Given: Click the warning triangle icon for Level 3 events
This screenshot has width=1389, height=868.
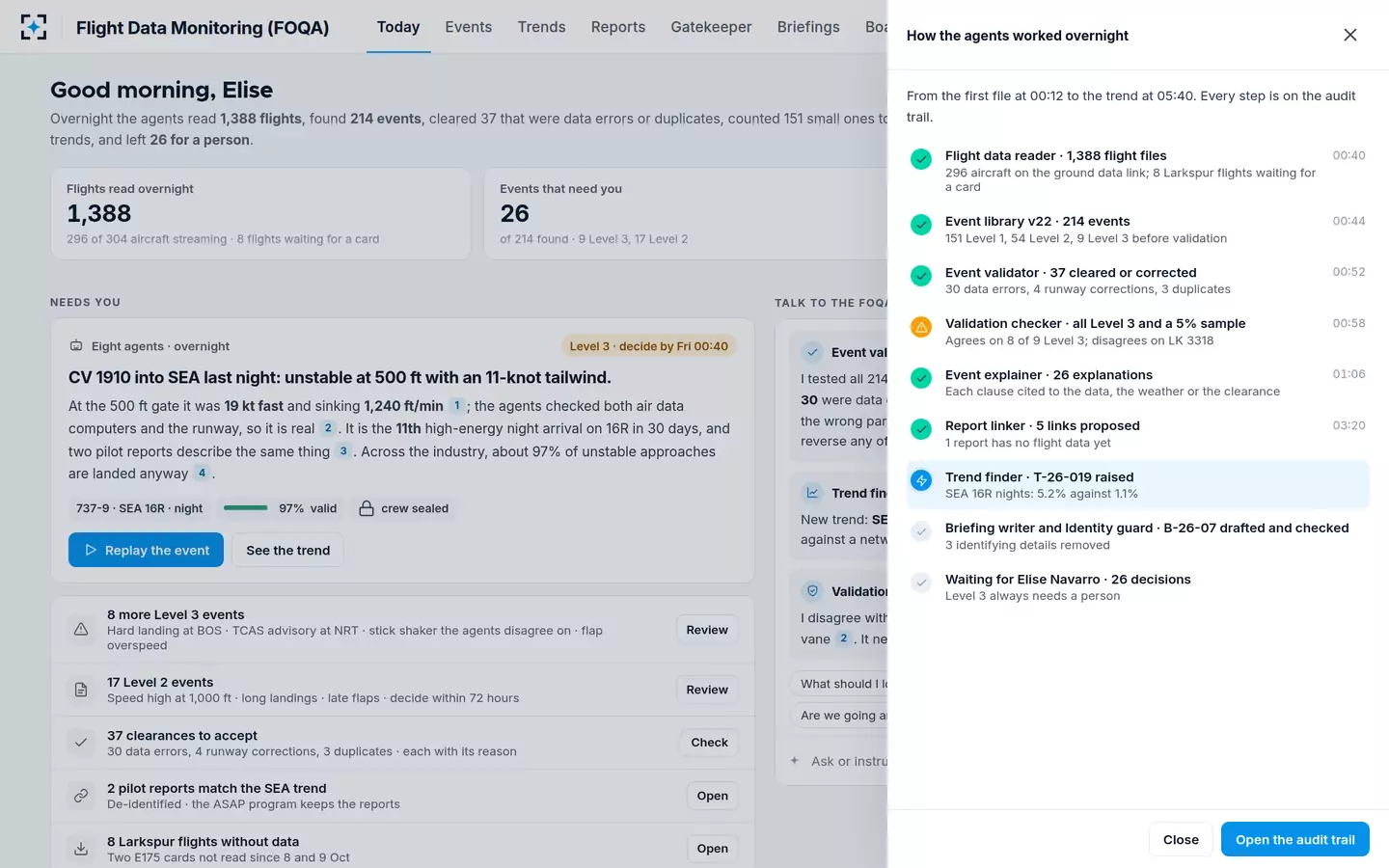Looking at the screenshot, I should 81,630.
